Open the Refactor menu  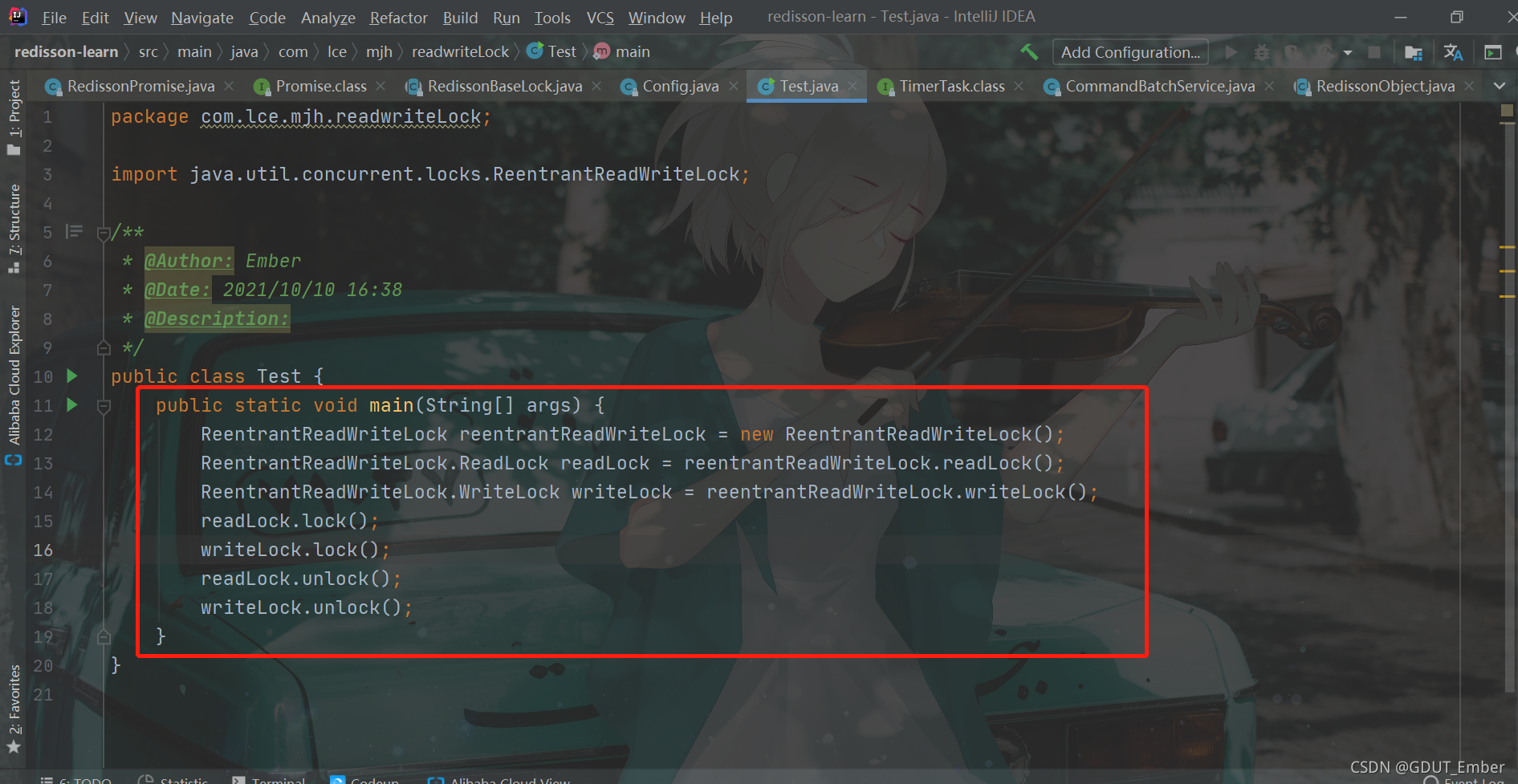point(398,18)
